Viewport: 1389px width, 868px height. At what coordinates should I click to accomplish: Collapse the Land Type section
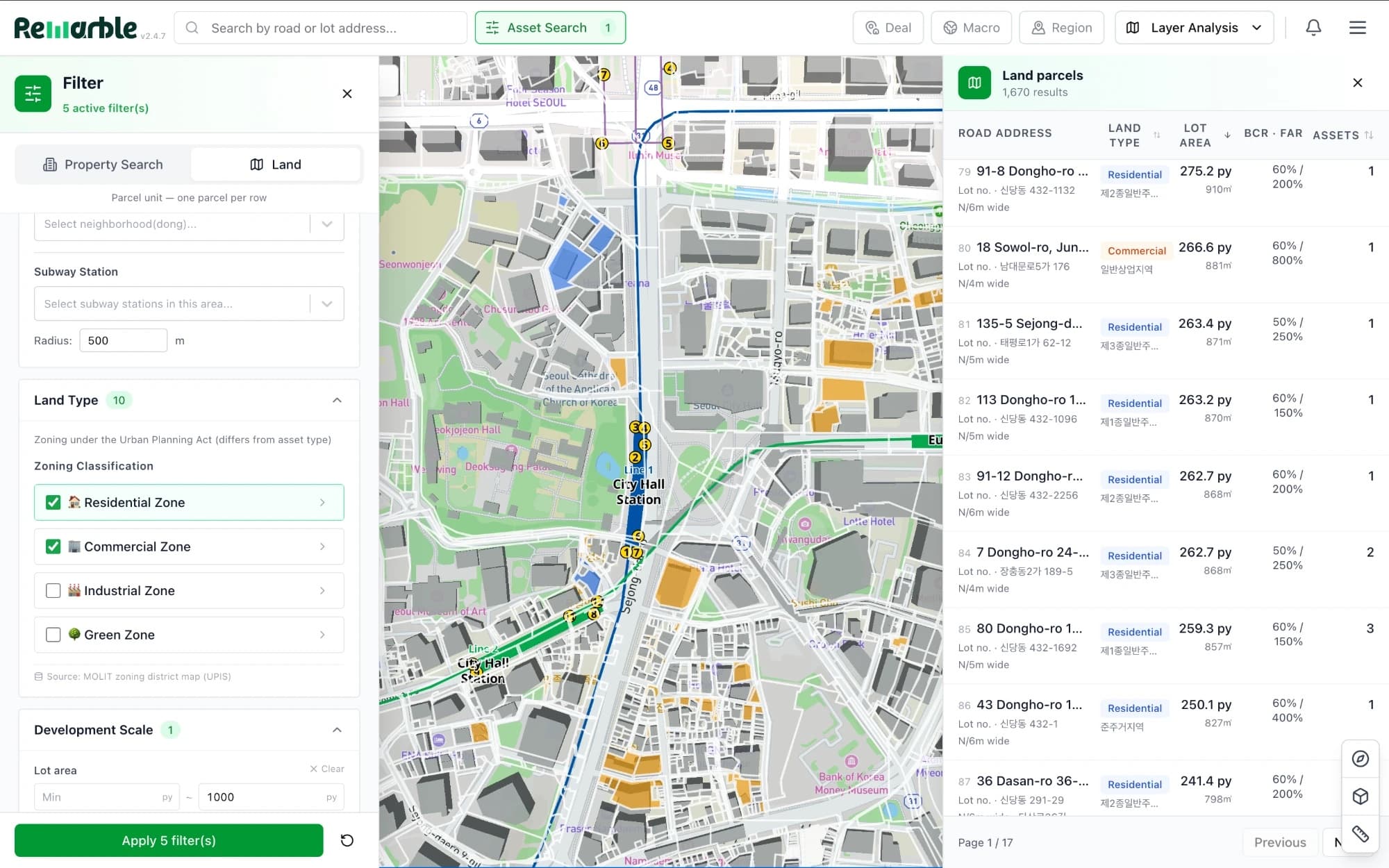pyautogui.click(x=337, y=400)
